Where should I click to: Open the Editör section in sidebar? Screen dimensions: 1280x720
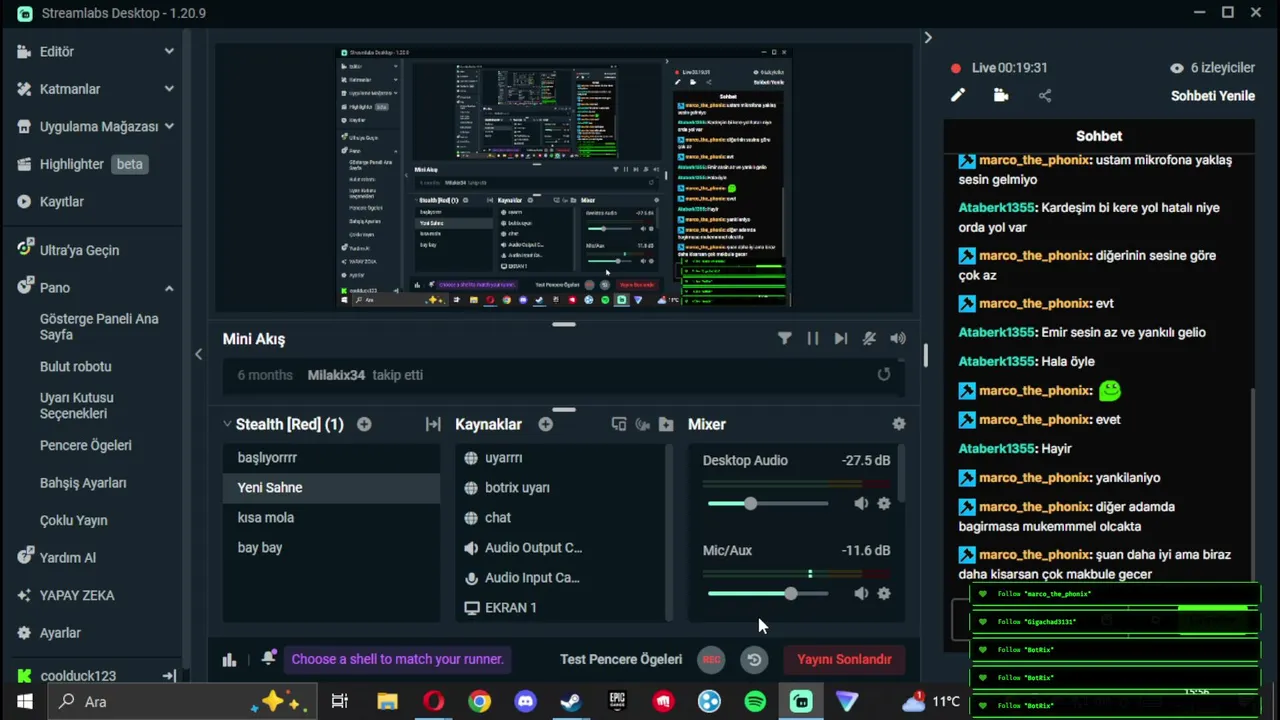tap(57, 52)
